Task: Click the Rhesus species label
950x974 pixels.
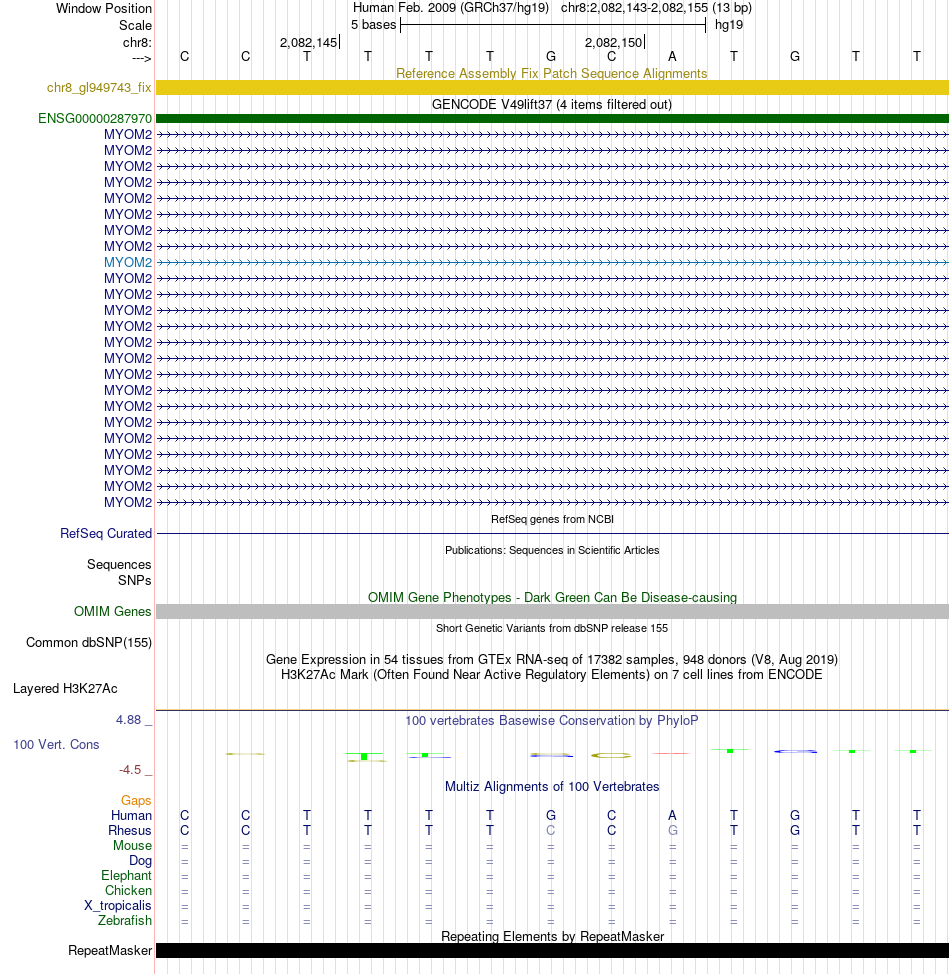Action: 130,831
